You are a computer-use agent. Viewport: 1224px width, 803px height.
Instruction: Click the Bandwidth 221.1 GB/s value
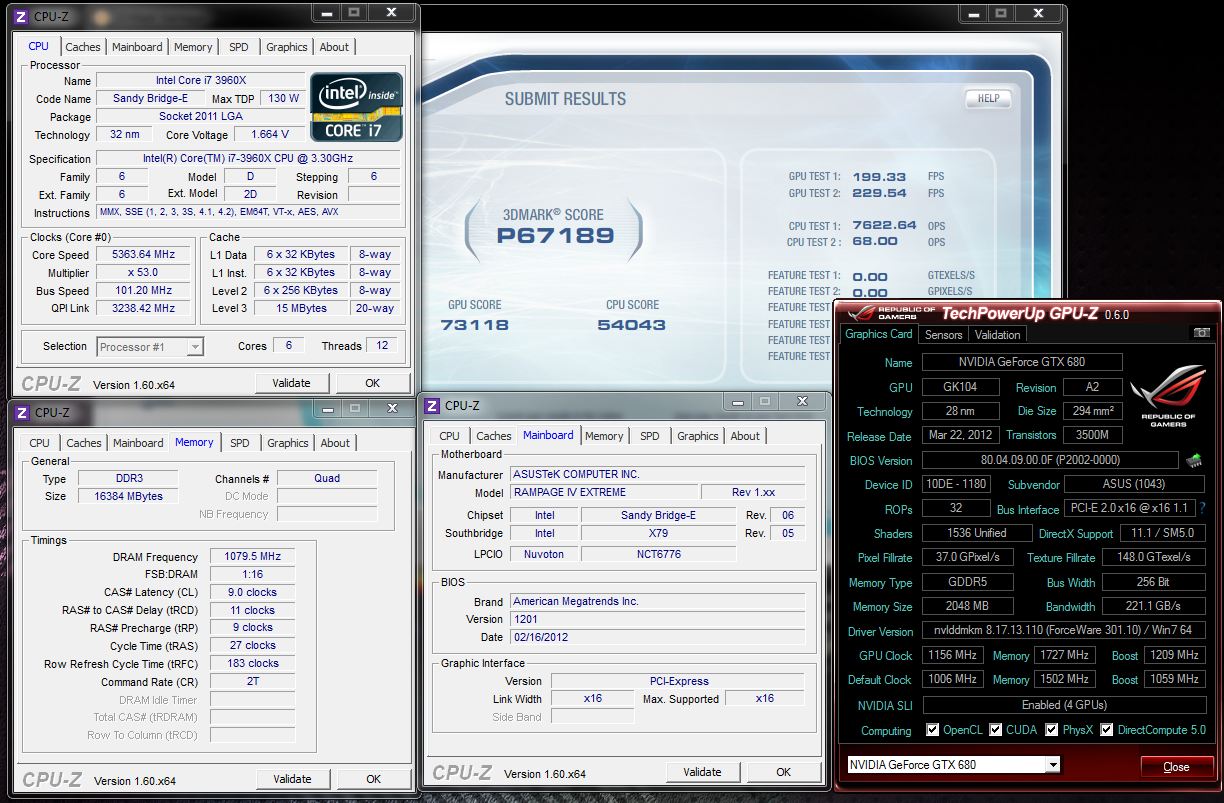click(x=1153, y=607)
